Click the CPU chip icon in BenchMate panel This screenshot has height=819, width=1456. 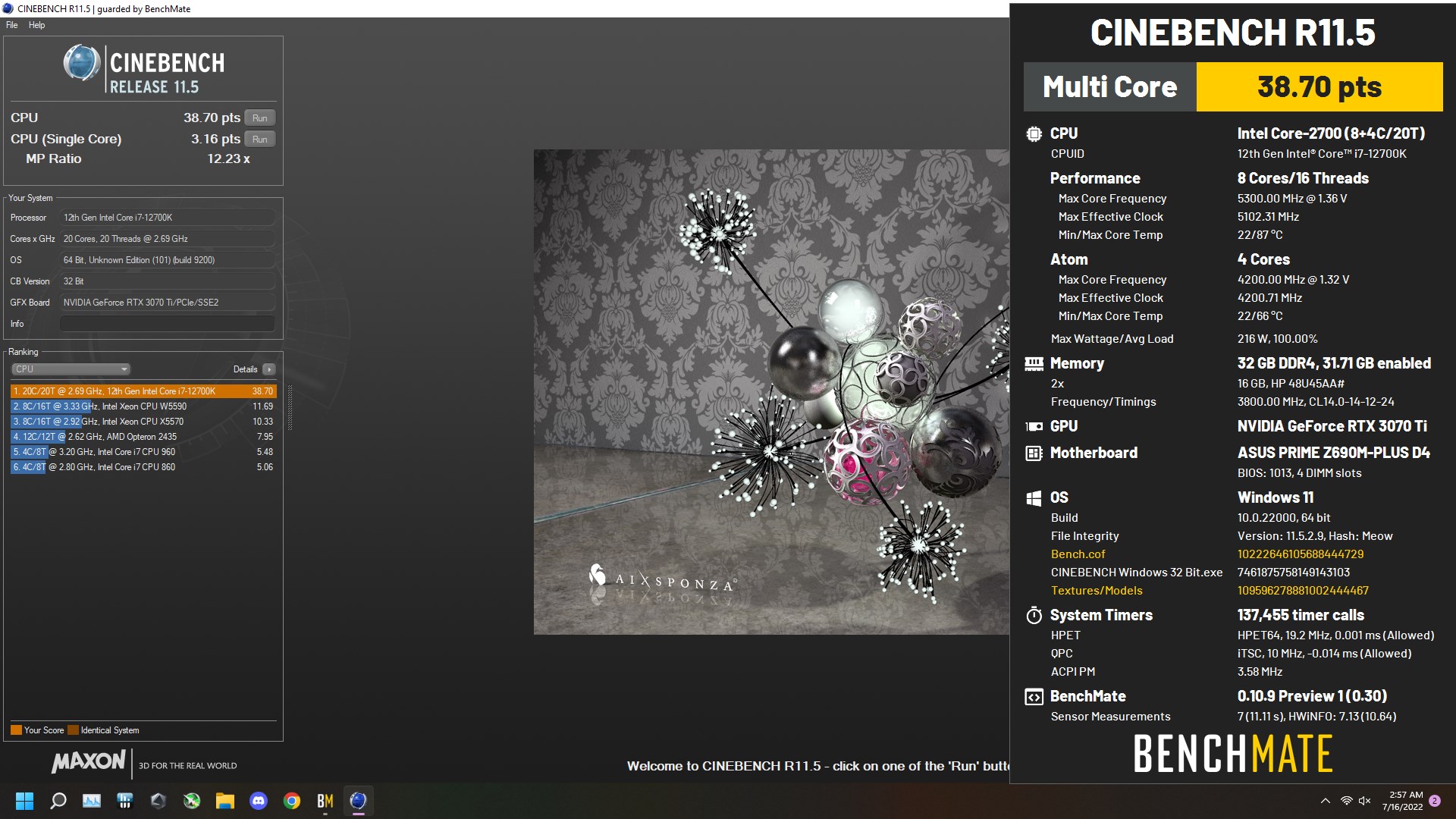(x=1034, y=134)
